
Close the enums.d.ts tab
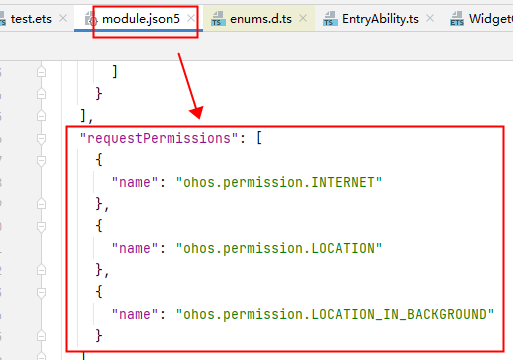coord(303,18)
